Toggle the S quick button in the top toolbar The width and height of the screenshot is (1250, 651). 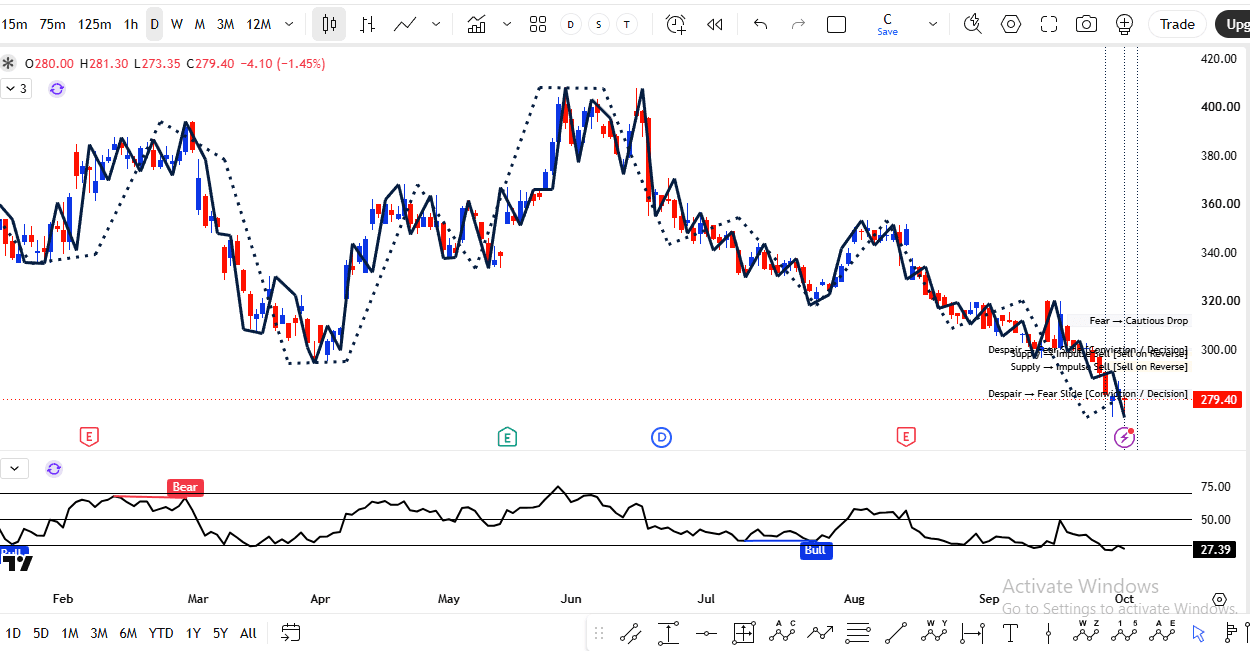[599, 24]
